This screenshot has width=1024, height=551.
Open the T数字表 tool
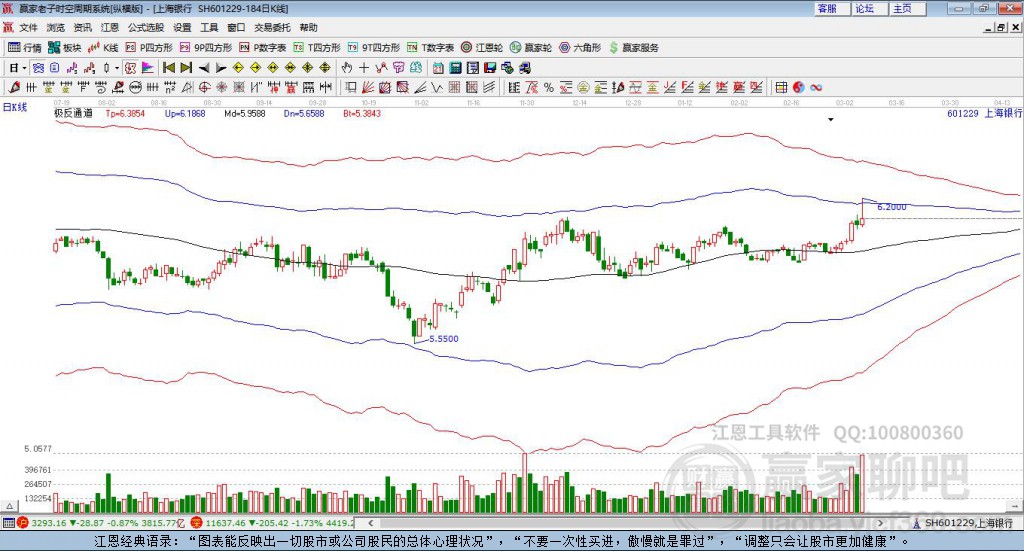(x=430, y=48)
